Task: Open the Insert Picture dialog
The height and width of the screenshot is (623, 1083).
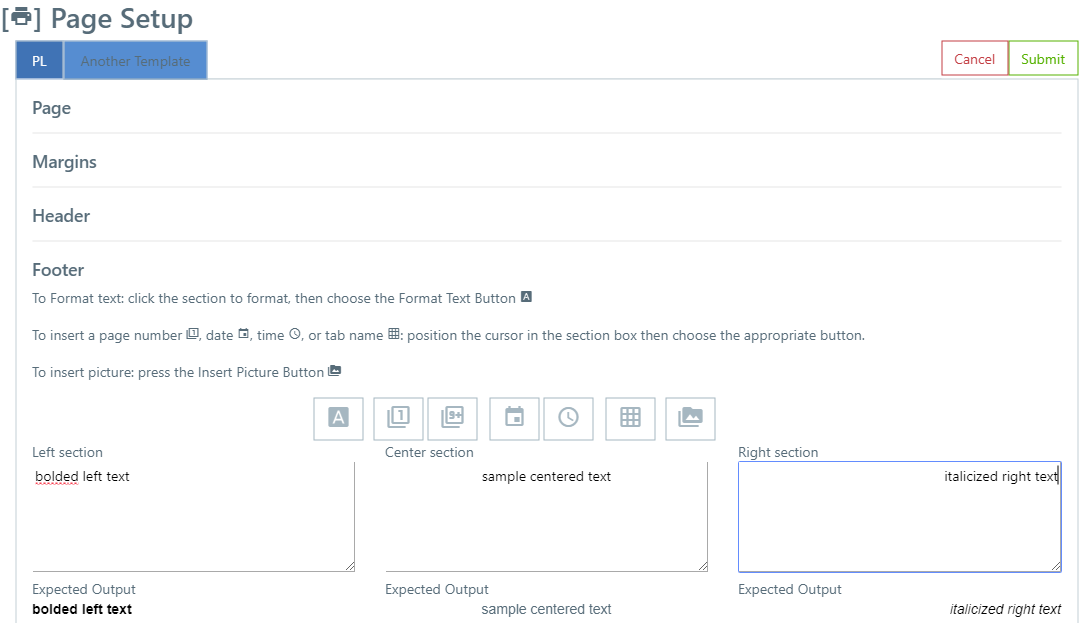Action: pyautogui.click(x=690, y=418)
